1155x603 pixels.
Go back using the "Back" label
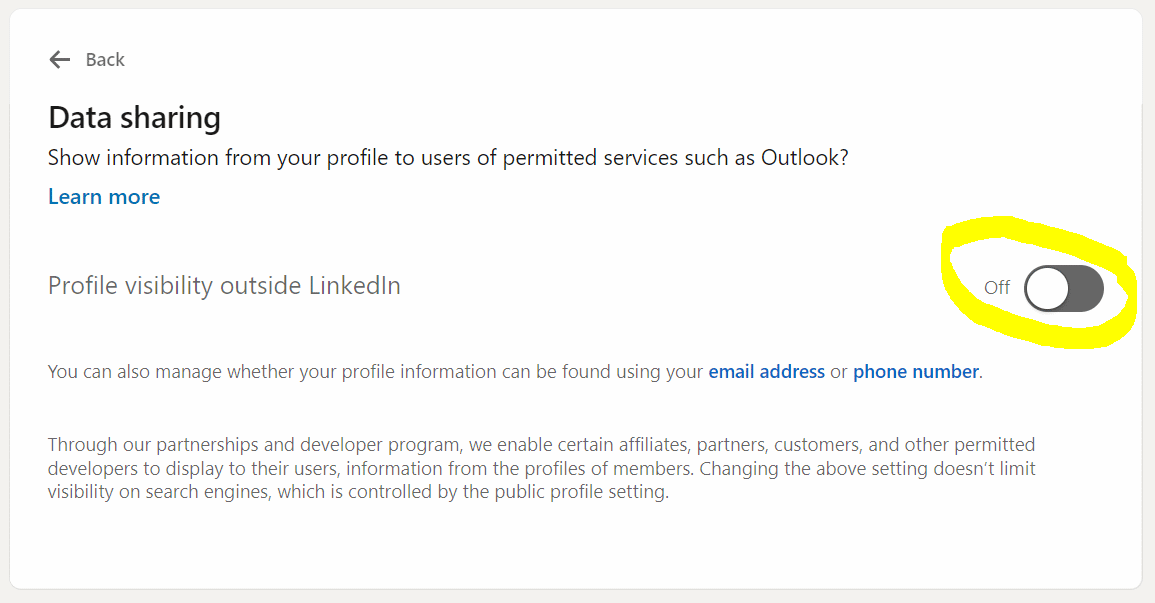tap(105, 60)
